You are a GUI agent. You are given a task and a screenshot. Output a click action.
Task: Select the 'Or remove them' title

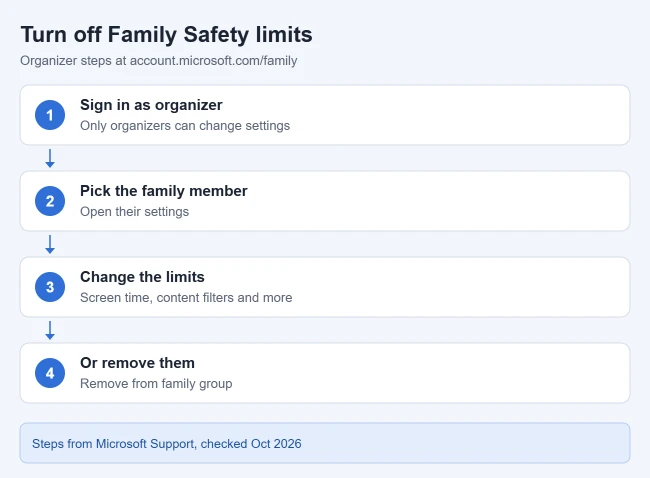(x=137, y=363)
